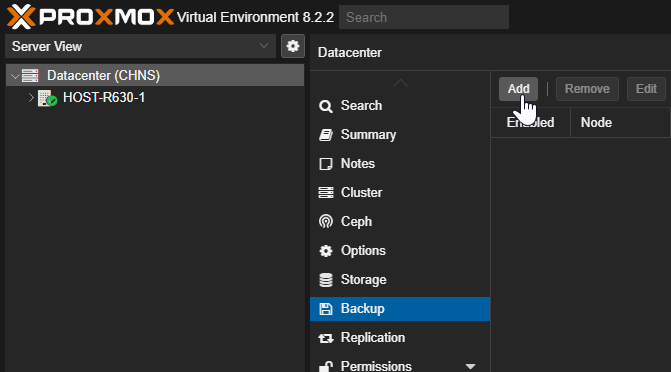Click the Notes sticky-note icon
Image resolution: width=671 pixels, height=372 pixels.
pyautogui.click(x=326, y=164)
